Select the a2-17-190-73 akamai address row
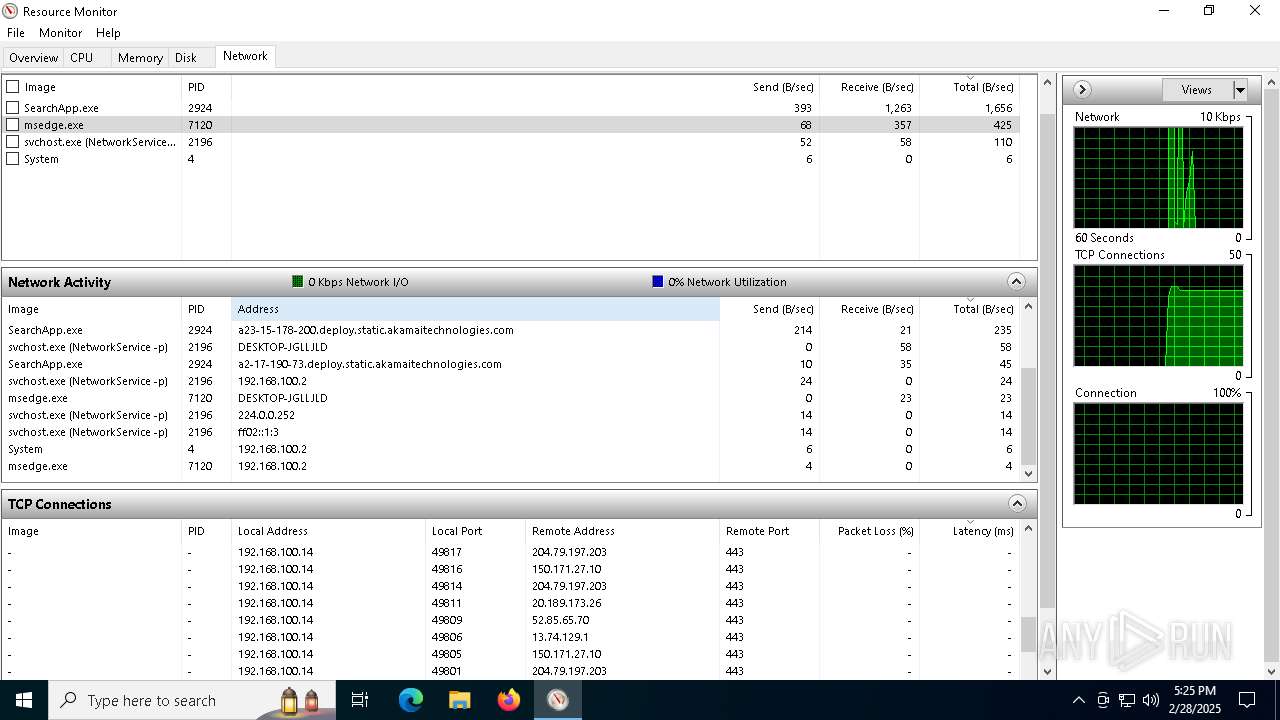Screen dimensions: 1280x720 (x=511, y=364)
